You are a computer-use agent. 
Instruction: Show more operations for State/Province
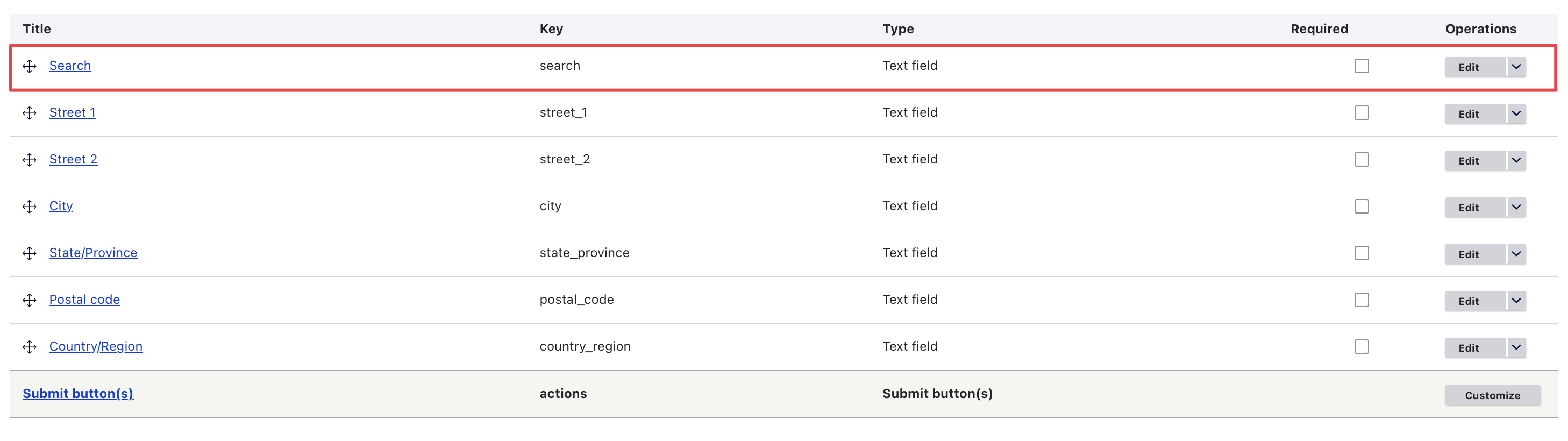tap(1516, 253)
